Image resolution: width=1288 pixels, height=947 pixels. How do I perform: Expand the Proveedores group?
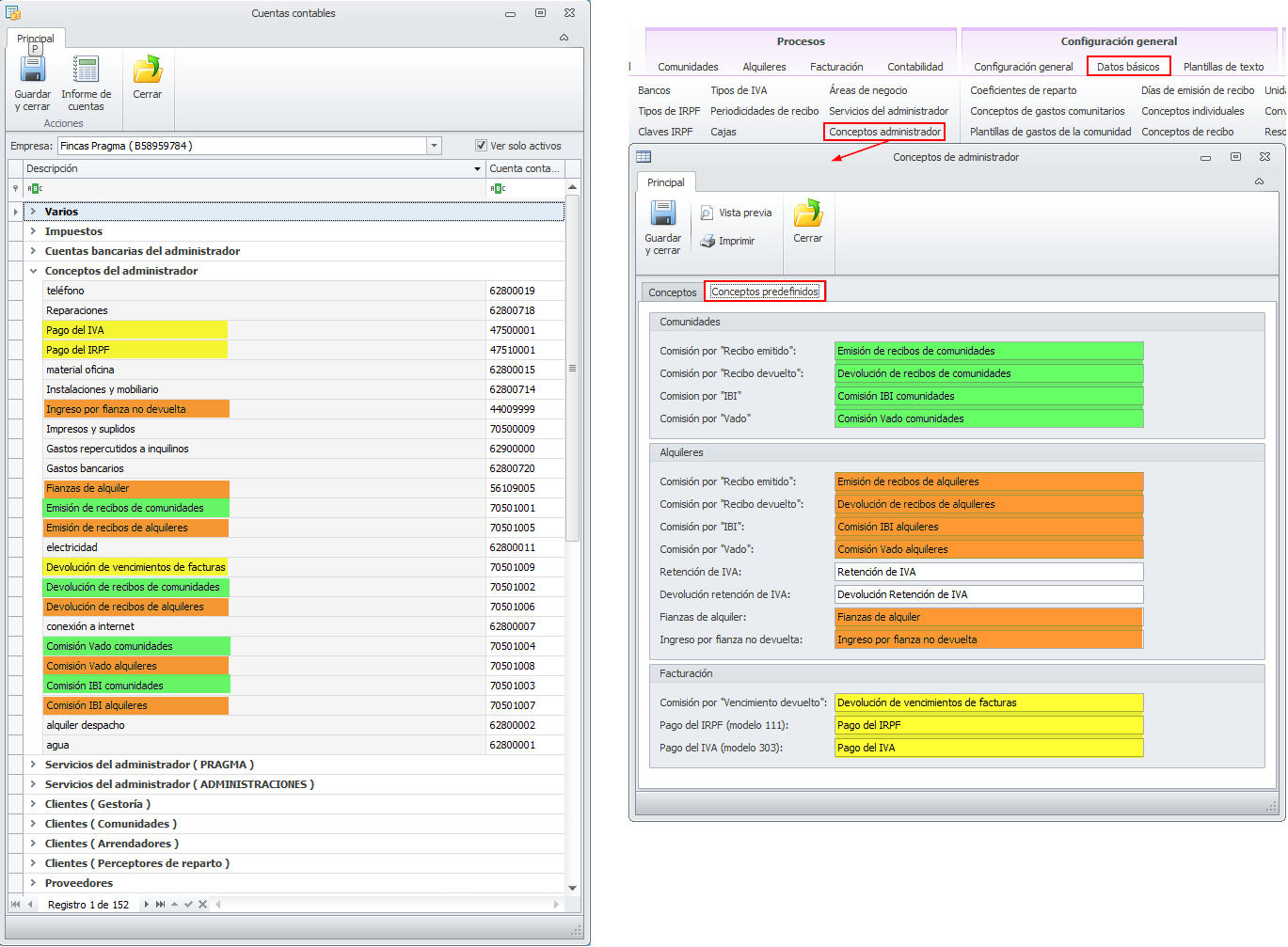click(x=33, y=883)
